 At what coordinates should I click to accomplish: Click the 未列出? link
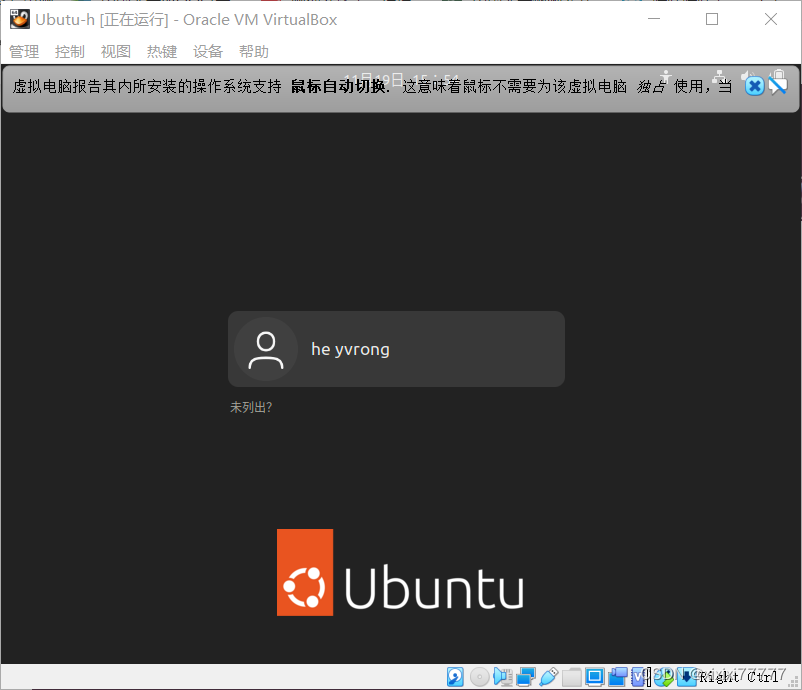click(x=251, y=407)
